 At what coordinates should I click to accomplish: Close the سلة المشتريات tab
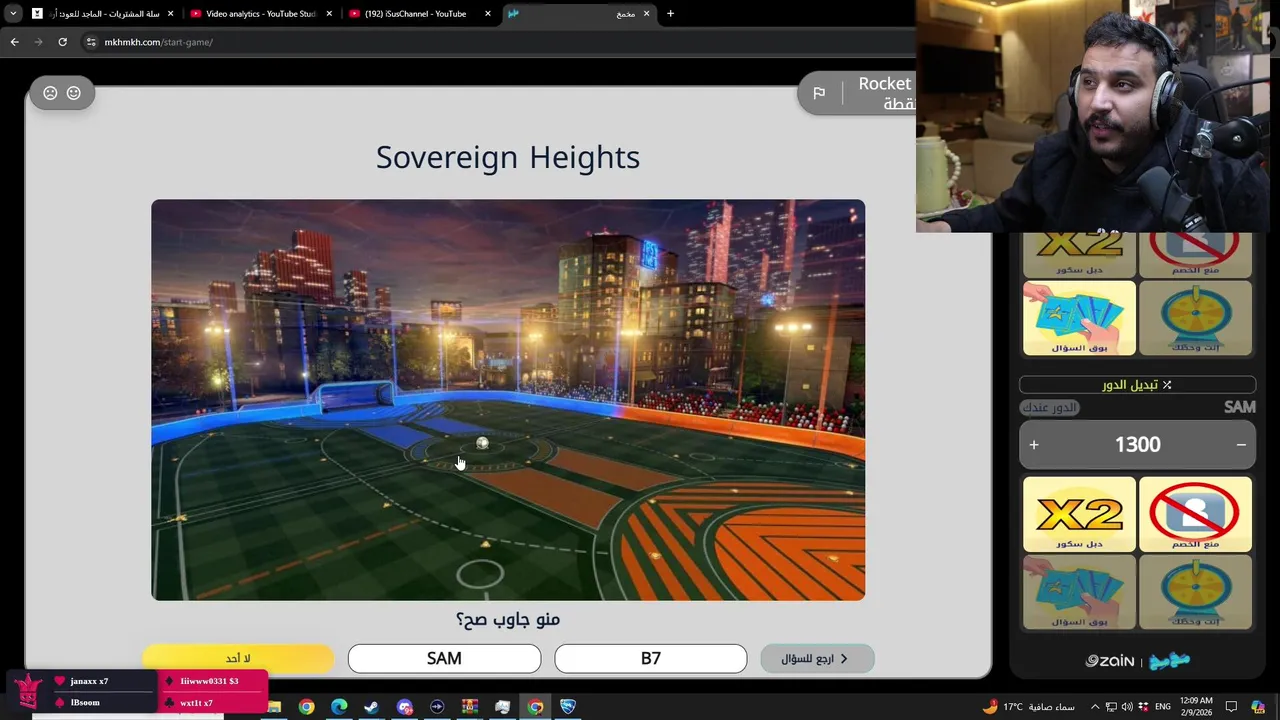coord(170,14)
